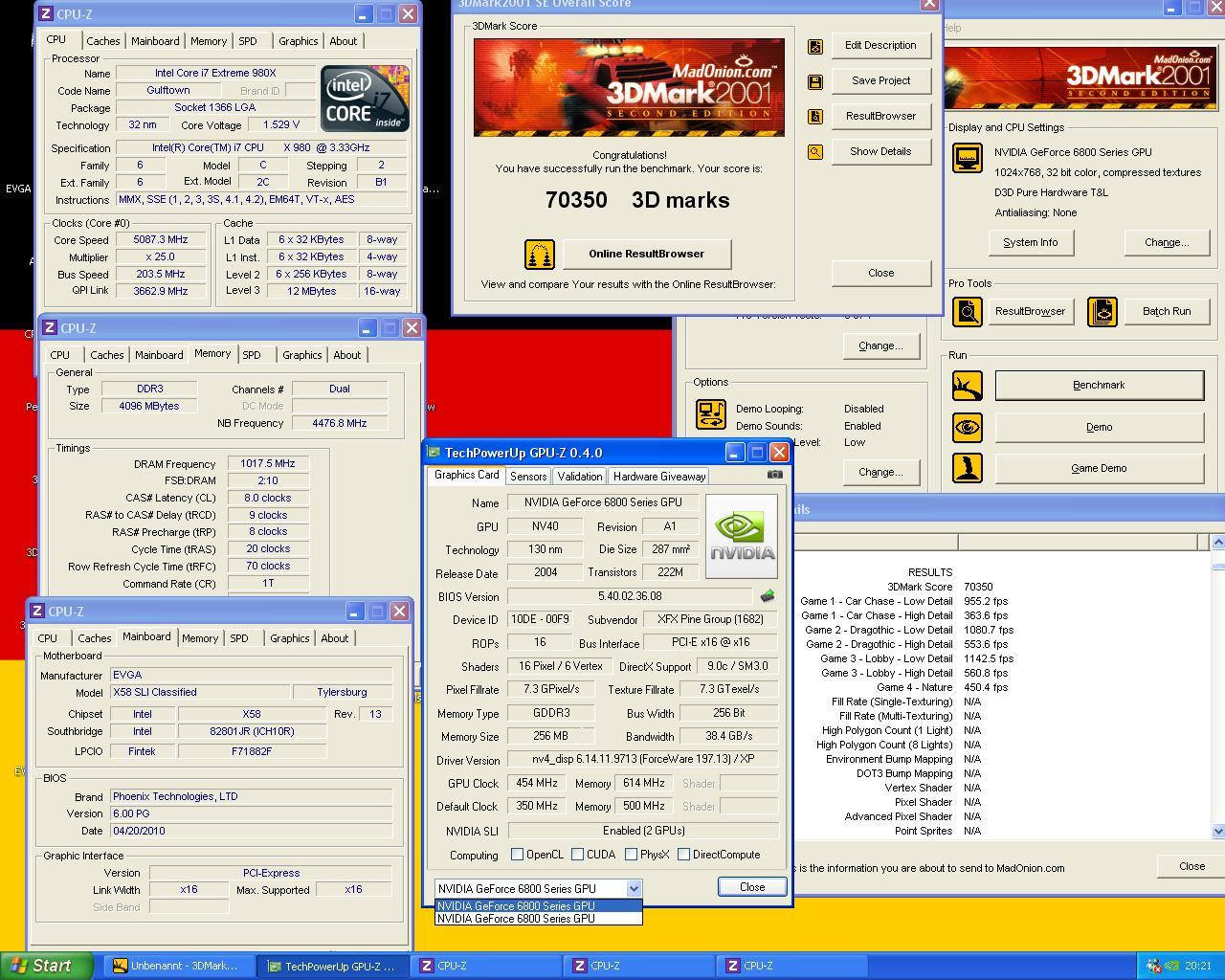Switch to Validation tab in GPU-Z
Image resolution: width=1225 pixels, height=980 pixels.
pos(580,476)
